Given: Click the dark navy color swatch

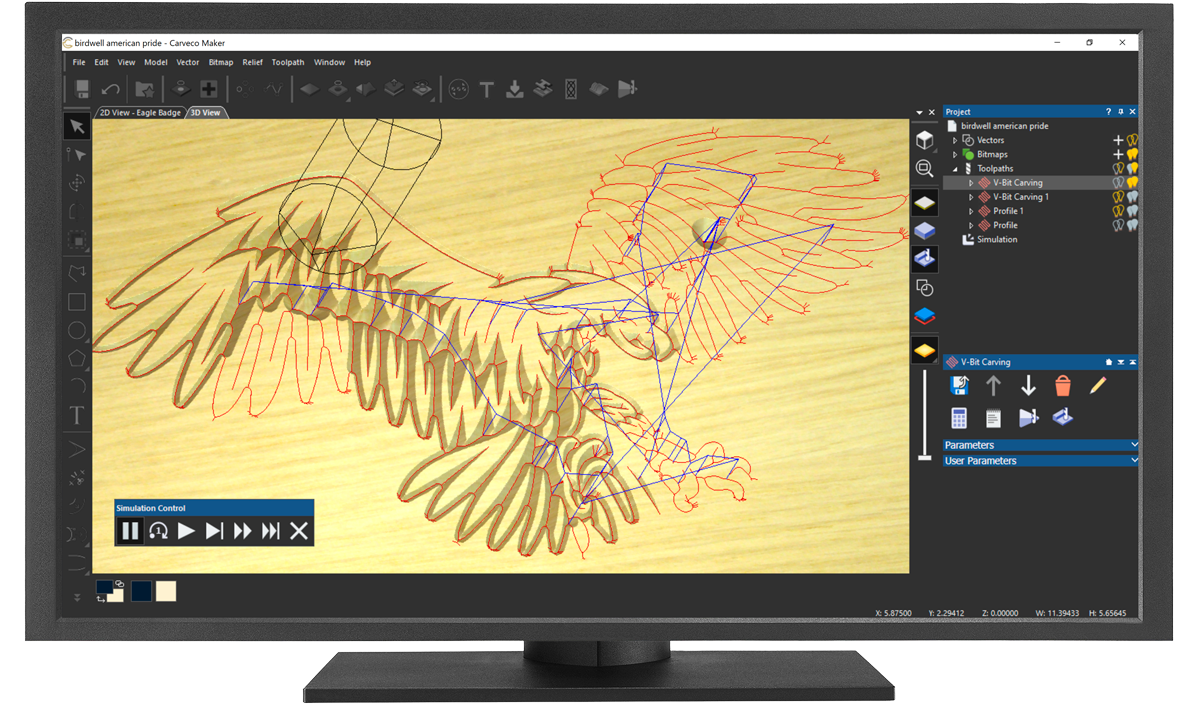Looking at the screenshot, I should click(x=141, y=591).
